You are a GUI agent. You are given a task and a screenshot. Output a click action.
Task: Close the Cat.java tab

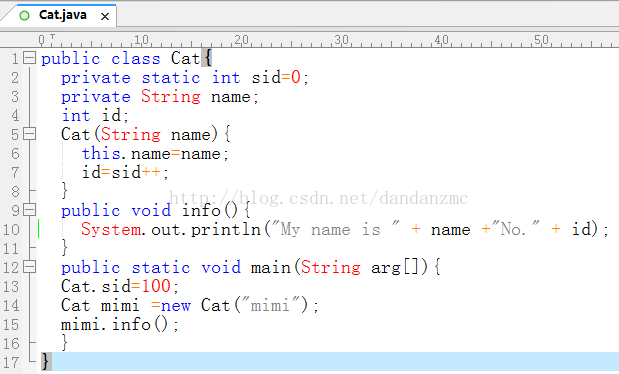(105, 17)
